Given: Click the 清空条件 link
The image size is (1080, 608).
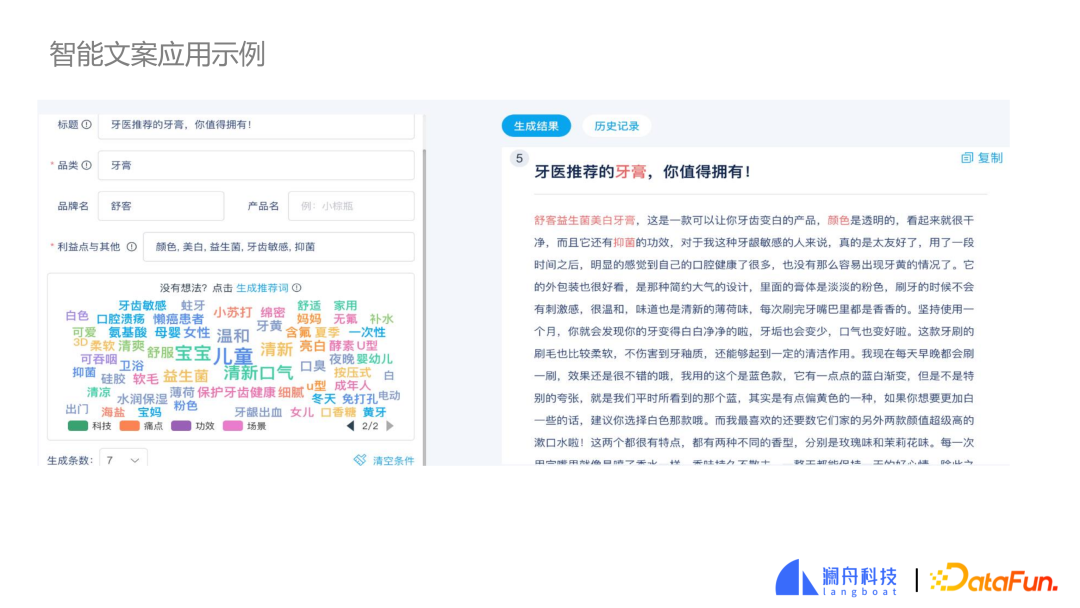Looking at the screenshot, I should tap(393, 460).
